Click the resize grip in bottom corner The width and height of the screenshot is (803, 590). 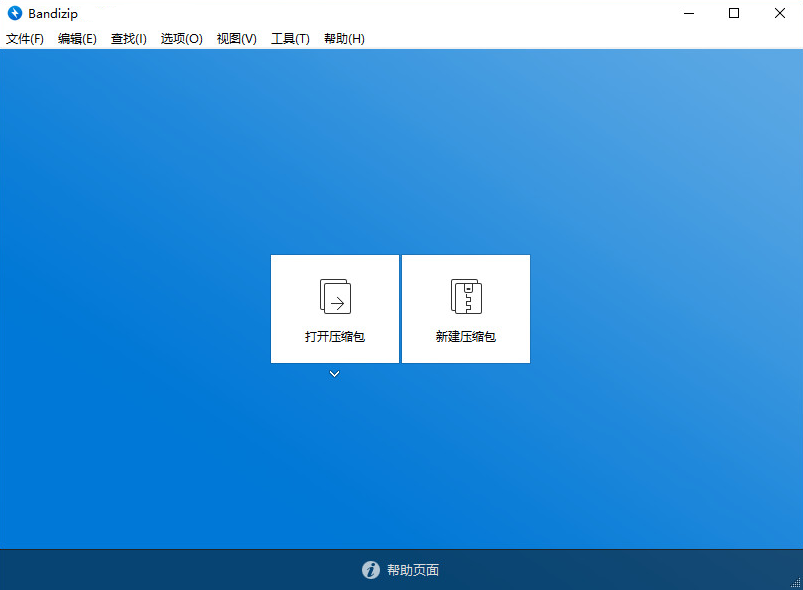coord(796,583)
